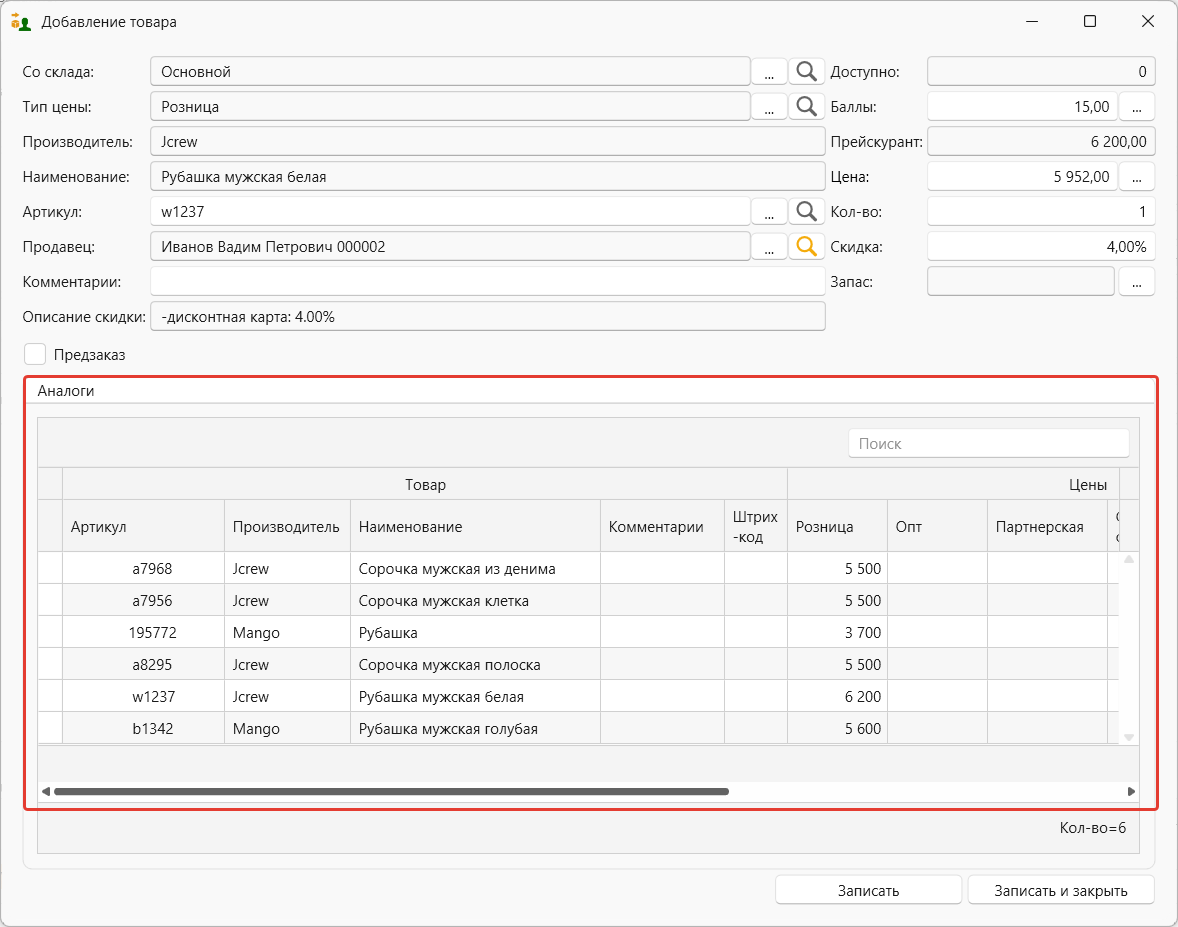The width and height of the screenshot is (1178, 927).
Task: Click the ellipsis button beside Запас
Action: pos(1136,282)
